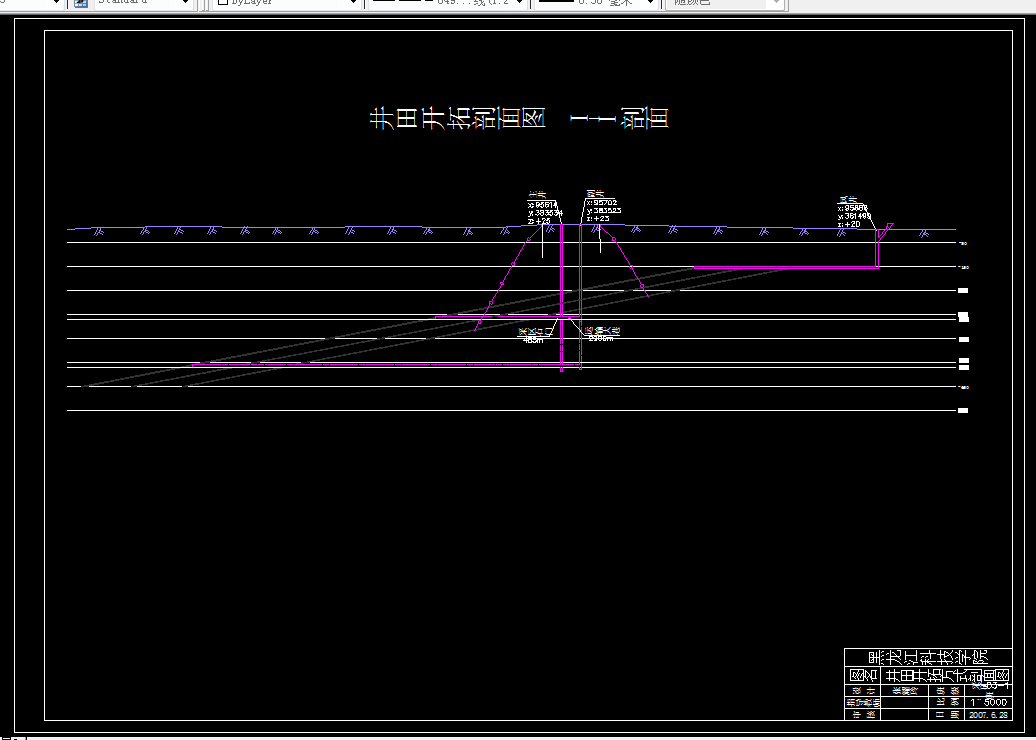1036x740 pixels.
Task: Select the magenta air shaft symbol at right
Action: (x=883, y=245)
